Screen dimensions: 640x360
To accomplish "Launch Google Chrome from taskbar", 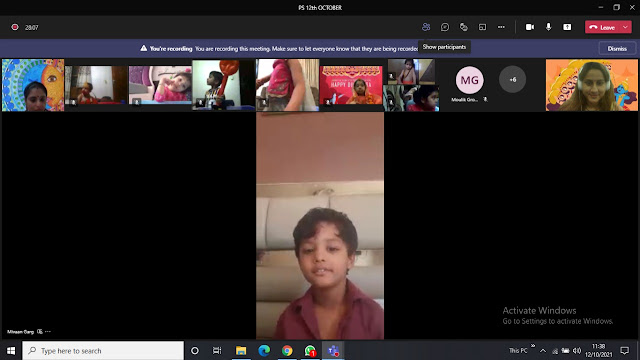I will pyautogui.click(x=287, y=351).
